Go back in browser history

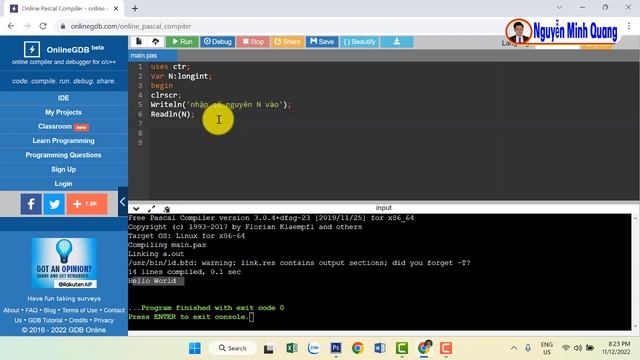pos(11,26)
